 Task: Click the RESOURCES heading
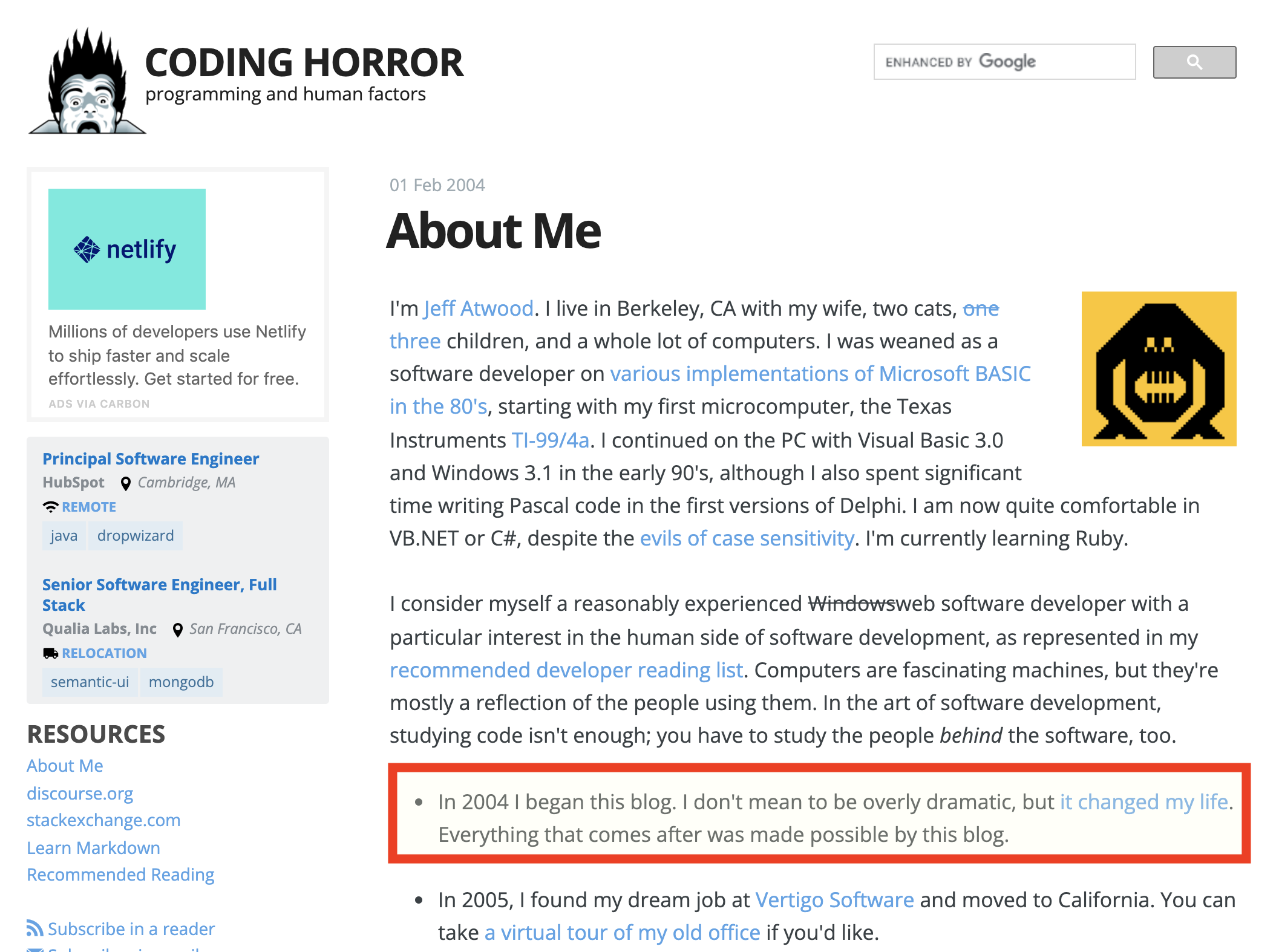click(x=96, y=734)
